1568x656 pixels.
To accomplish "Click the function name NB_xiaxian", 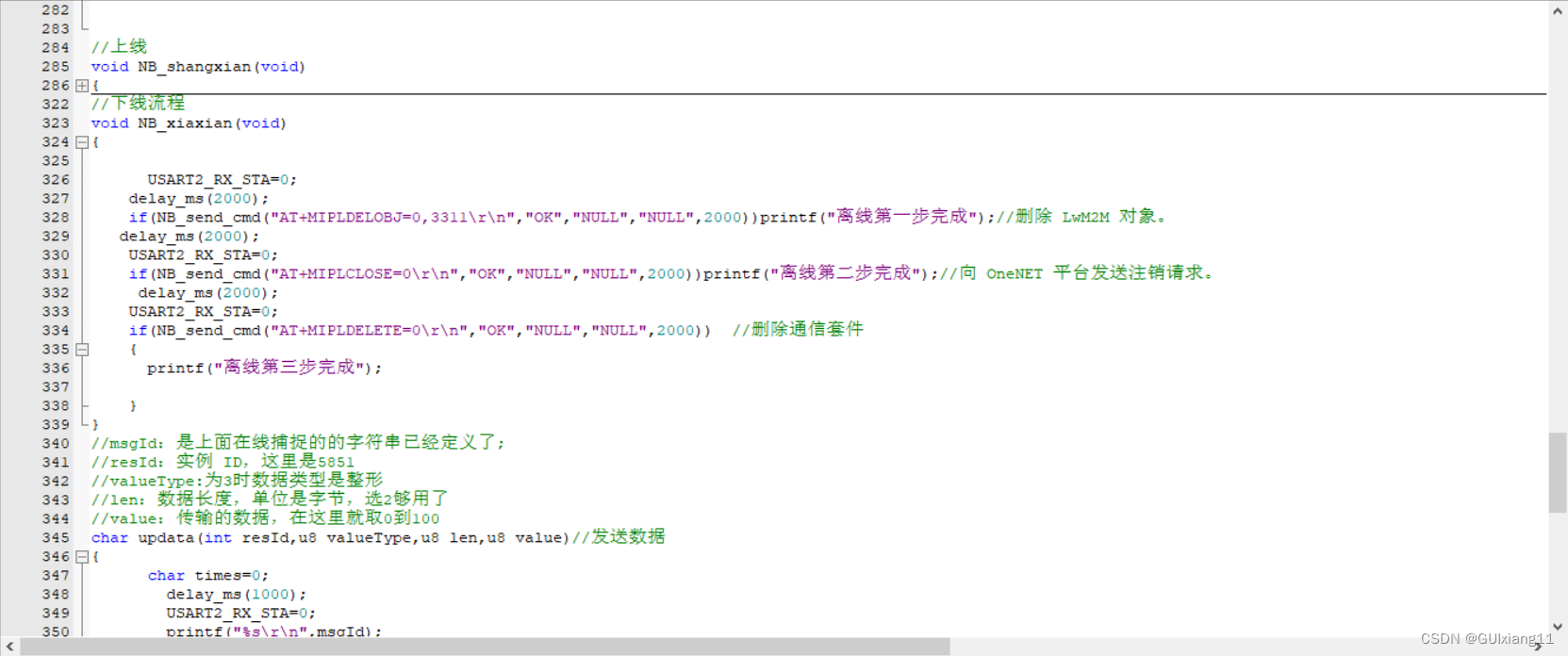I will (x=185, y=123).
